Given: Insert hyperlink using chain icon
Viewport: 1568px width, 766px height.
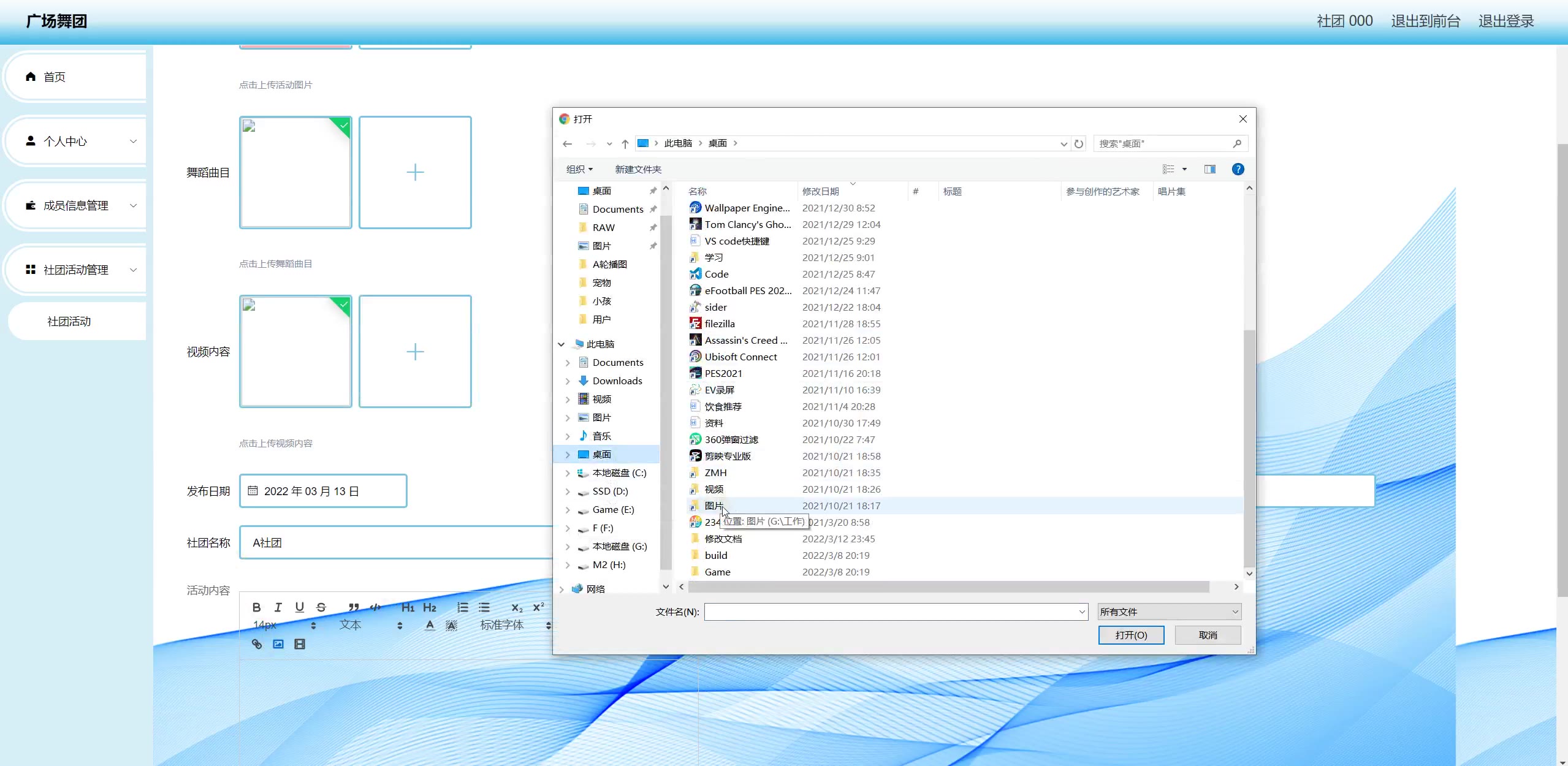Looking at the screenshot, I should coord(257,644).
